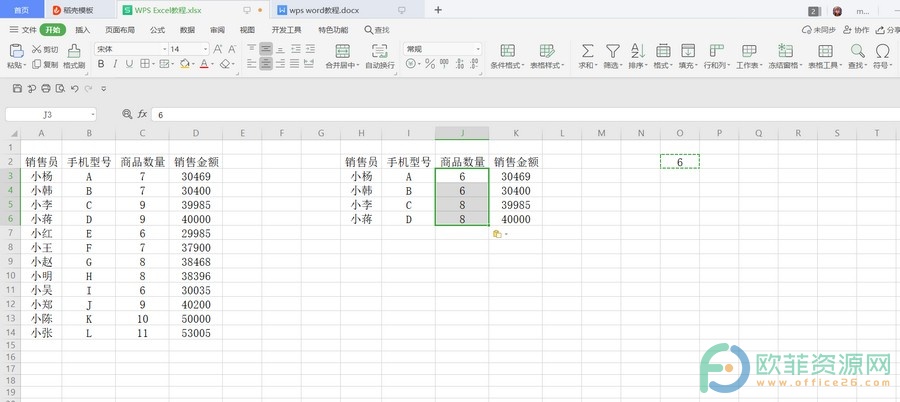Click the Print icon in quick access toolbar
Viewport: 900px width, 402px height.
click(46, 88)
